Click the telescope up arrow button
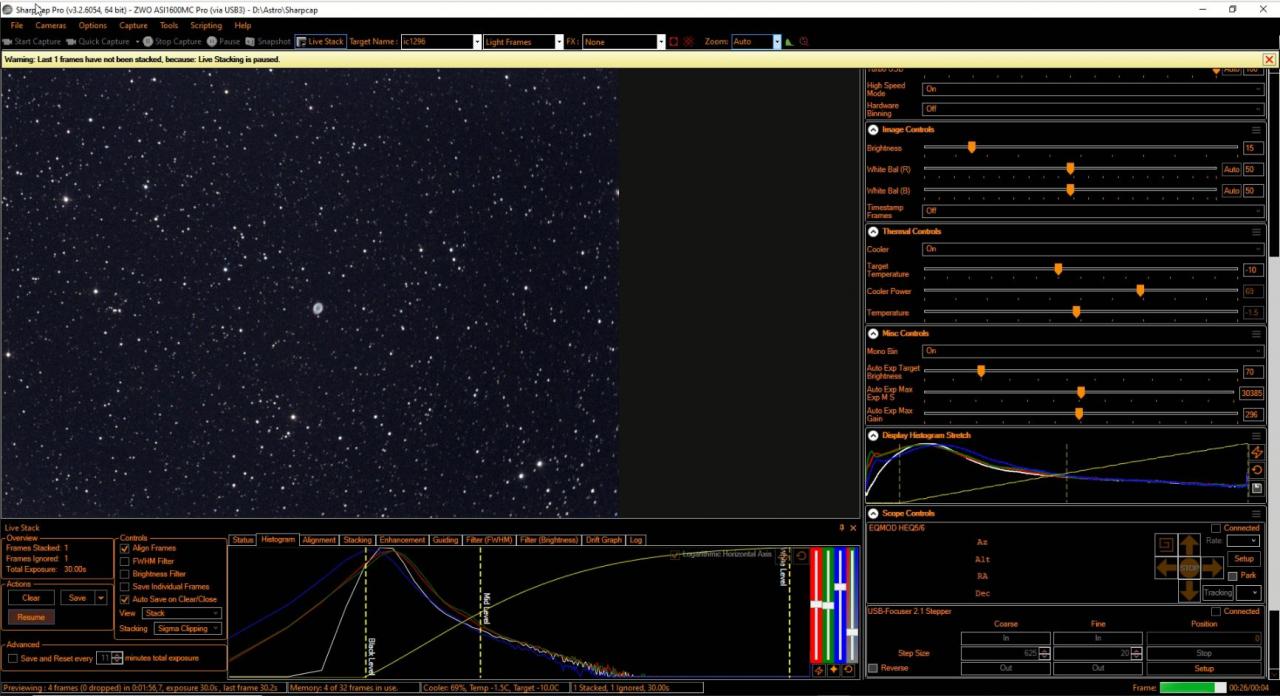This screenshot has height=696, width=1280. 1189,545
